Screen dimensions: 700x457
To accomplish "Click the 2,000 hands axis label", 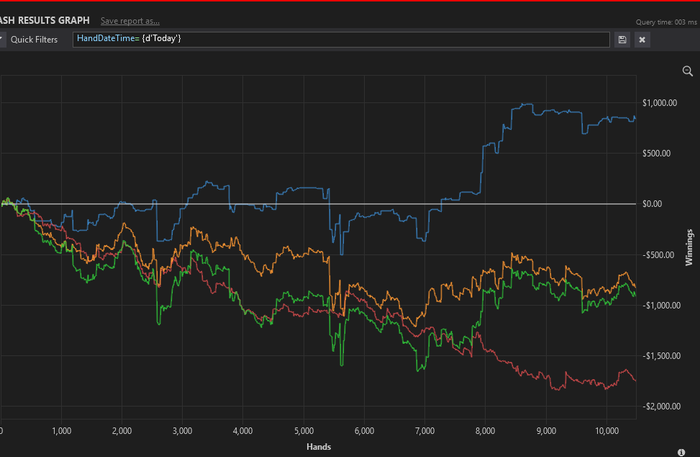I will pyautogui.click(x=122, y=431).
